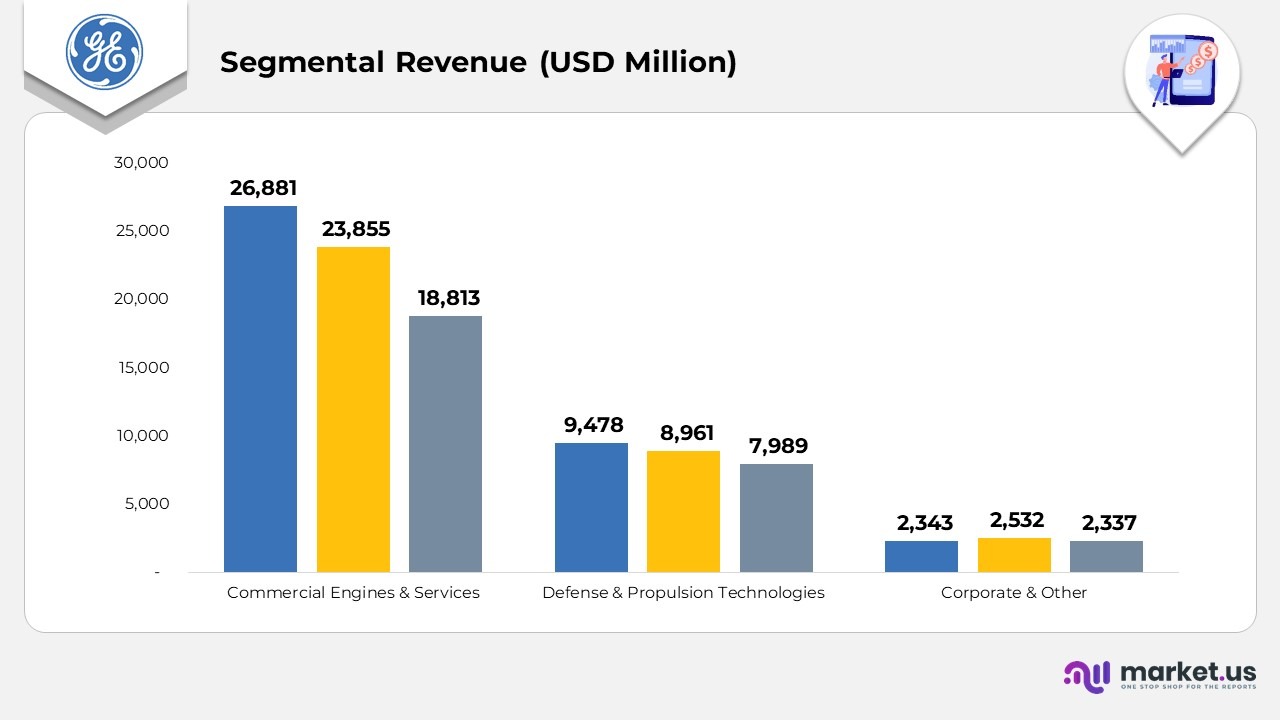Click the gray Corporate & Other bar
The image size is (1280, 720).
(1106, 558)
